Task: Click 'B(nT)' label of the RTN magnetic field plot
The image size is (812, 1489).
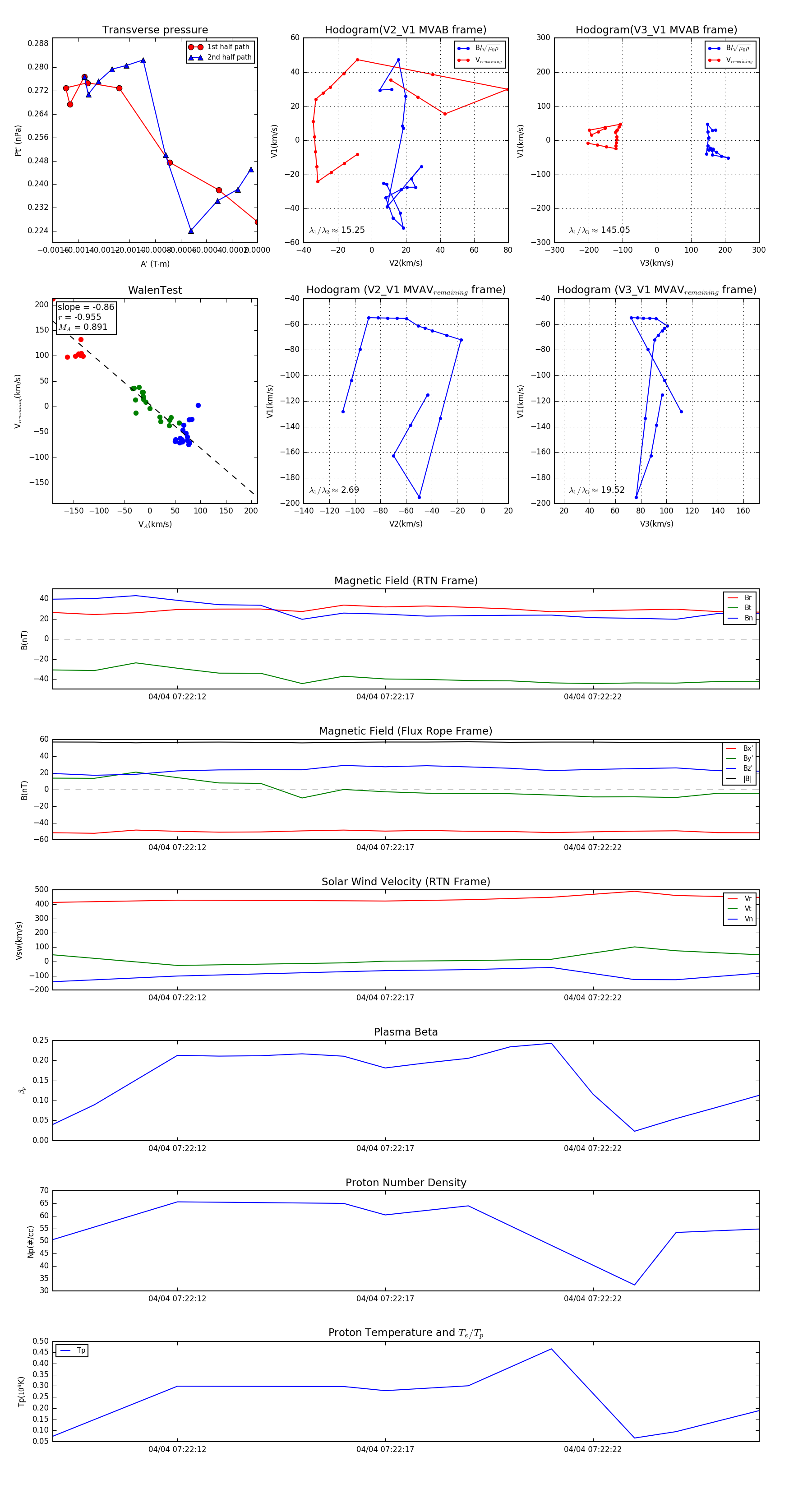Action: click(24, 639)
